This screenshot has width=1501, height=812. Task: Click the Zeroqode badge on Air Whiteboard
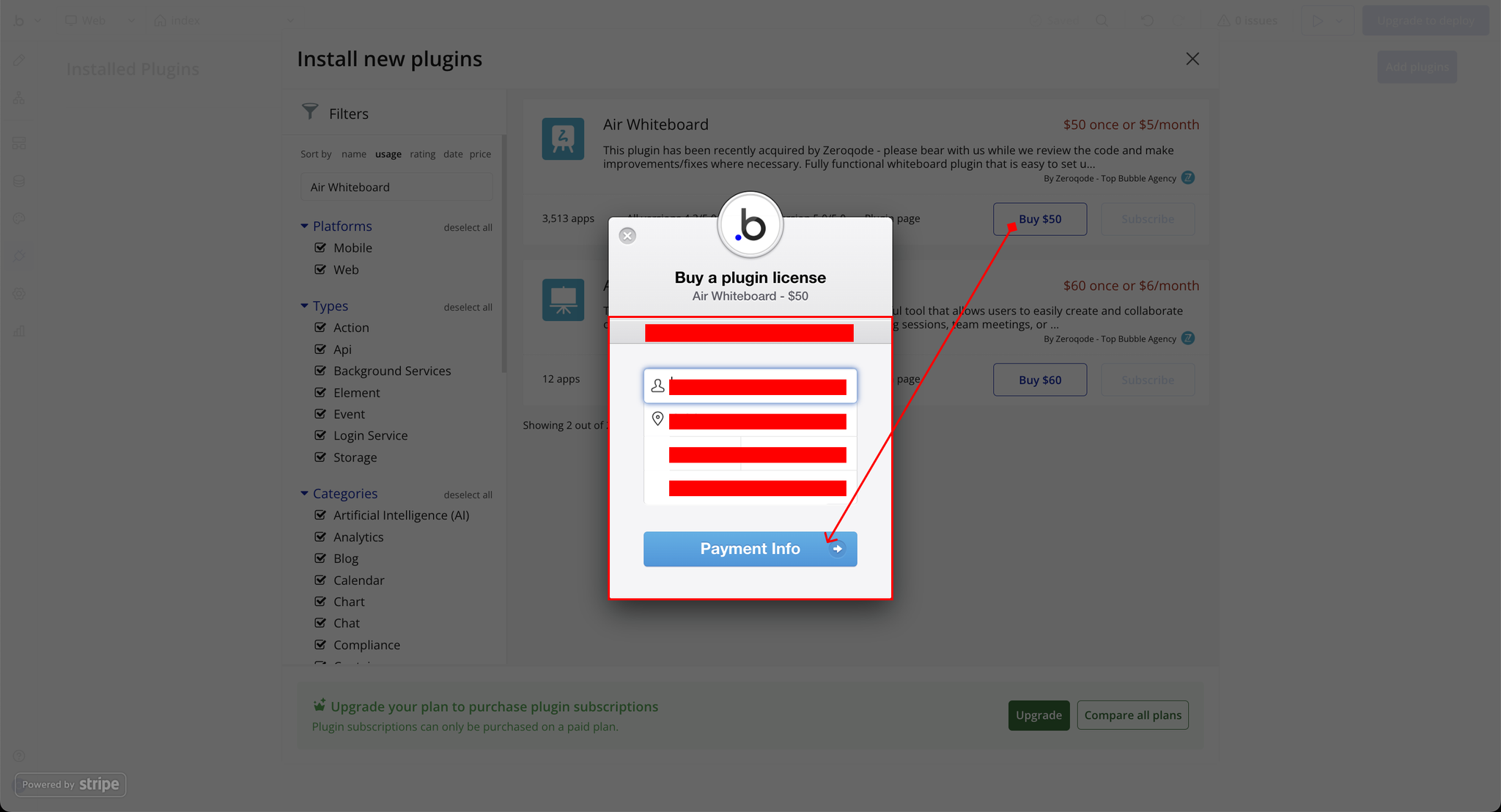click(x=1188, y=177)
